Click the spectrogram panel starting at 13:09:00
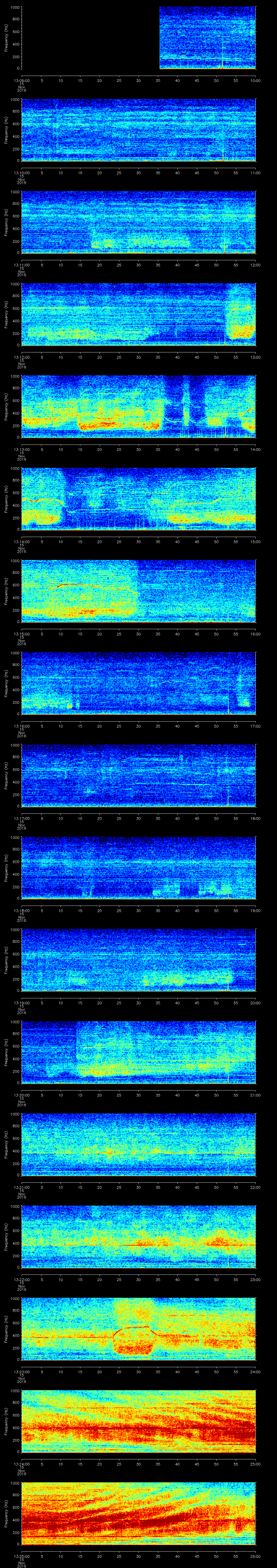The width and height of the screenshot is (277, 1568). pyautogui.click(x=138, y=38)
